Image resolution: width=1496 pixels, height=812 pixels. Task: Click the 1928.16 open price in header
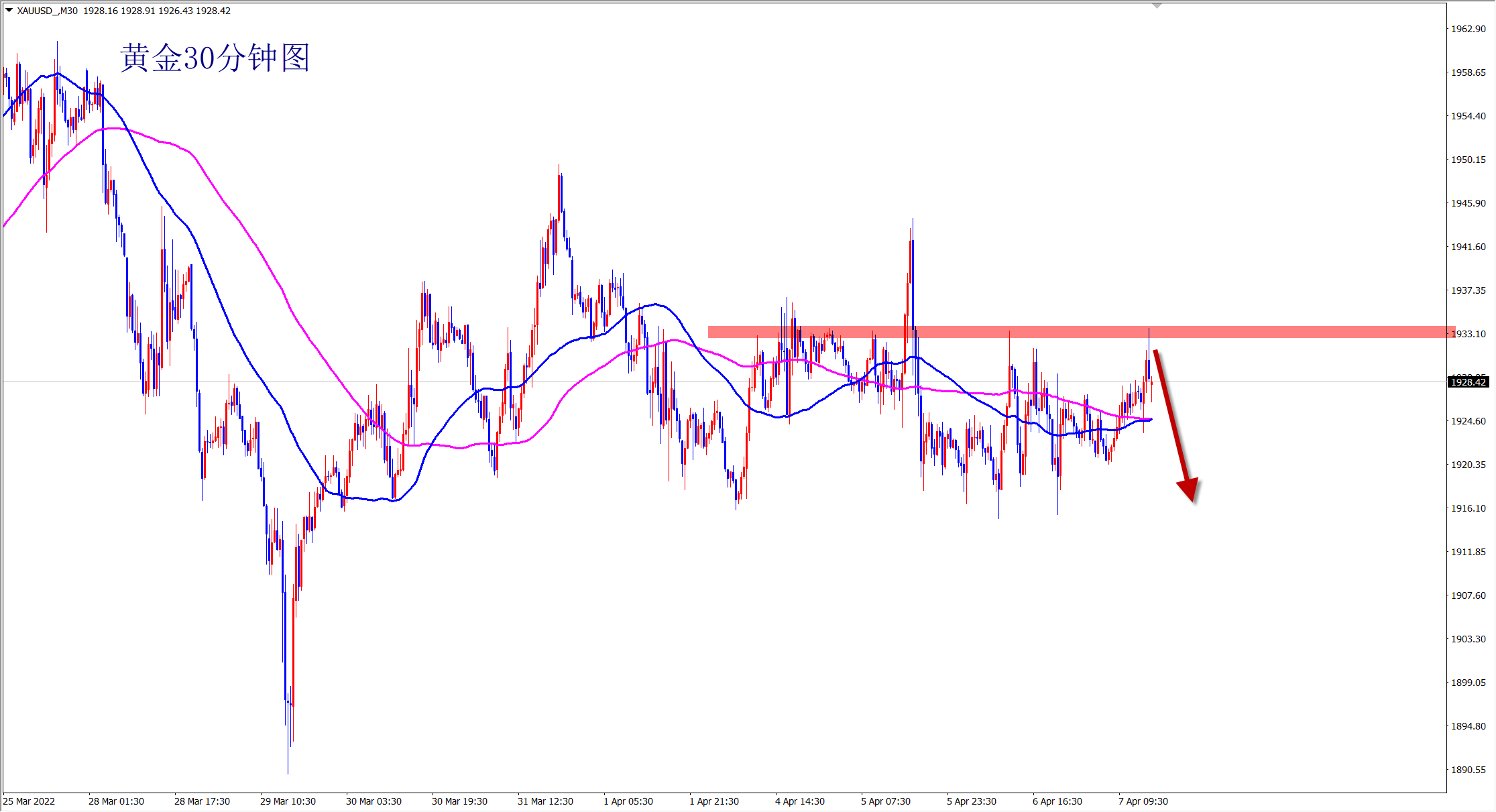100,11
